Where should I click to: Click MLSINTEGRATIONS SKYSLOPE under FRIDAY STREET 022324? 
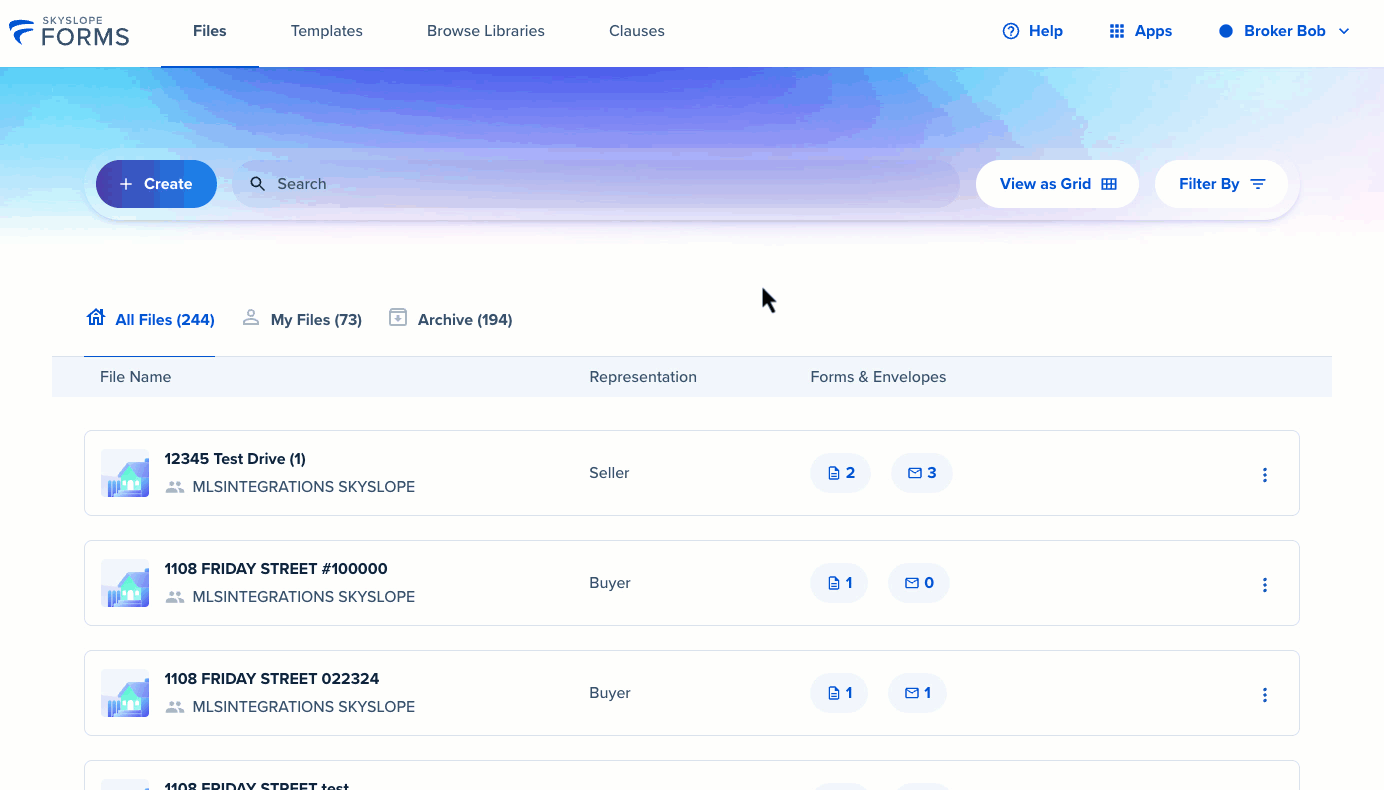304,707
